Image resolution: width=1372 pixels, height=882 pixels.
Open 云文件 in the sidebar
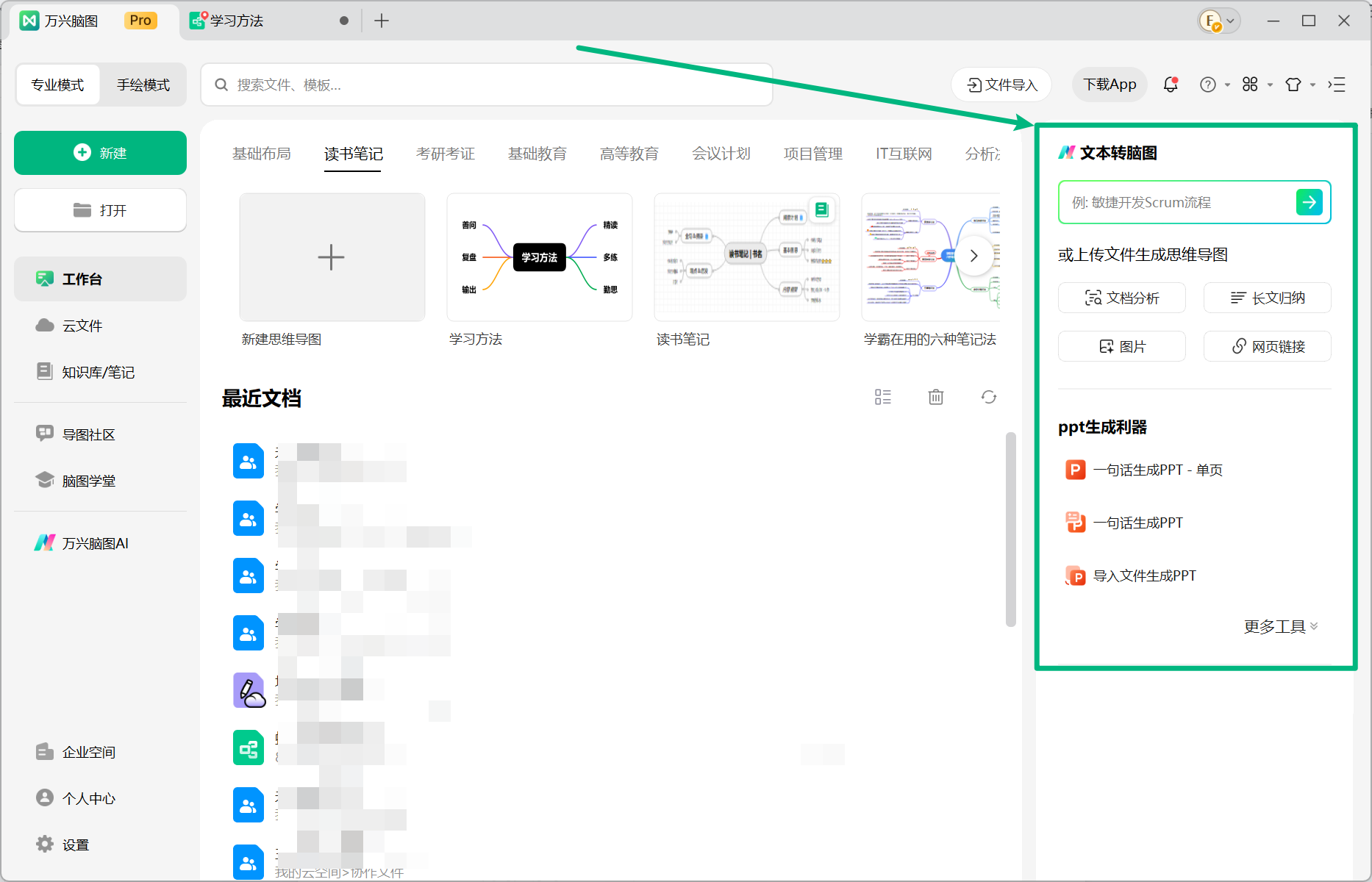point(100,326)
